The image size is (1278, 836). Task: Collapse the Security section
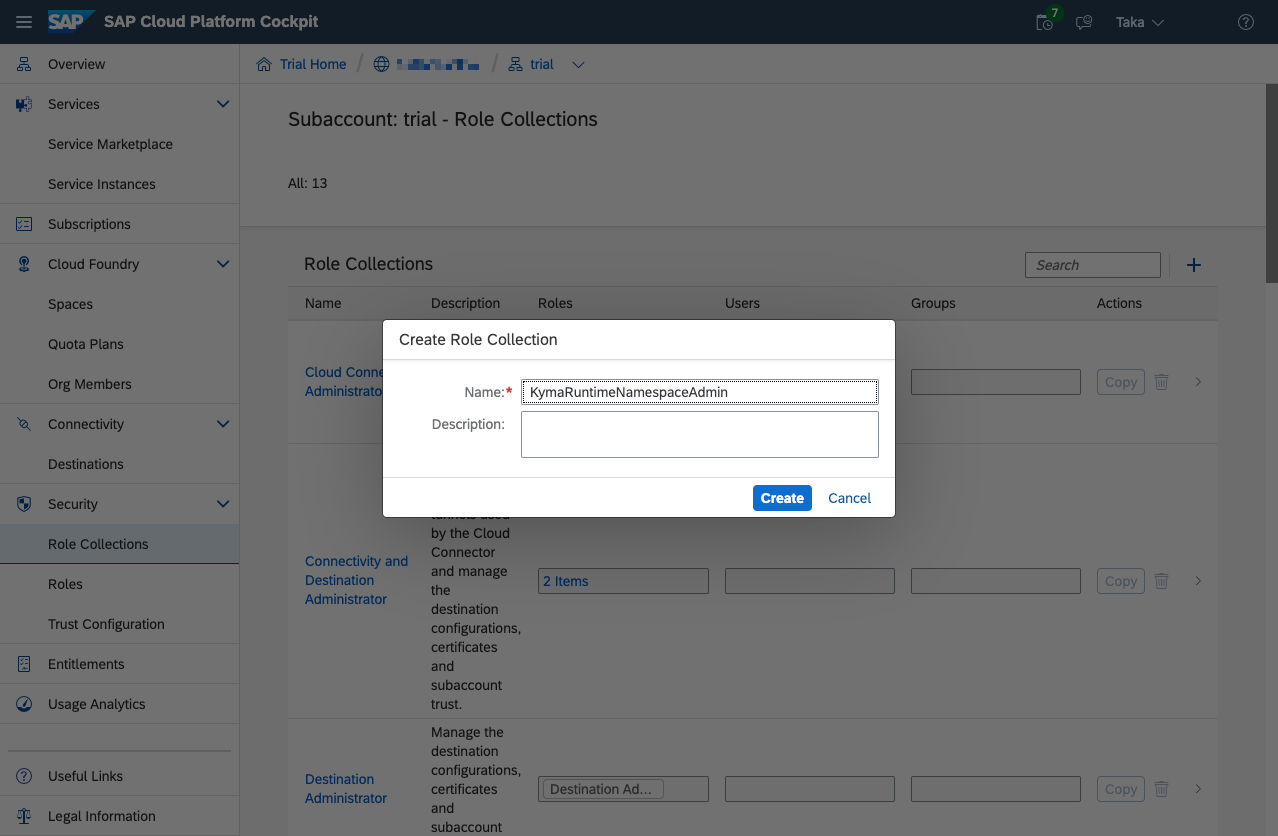point(223,504)
